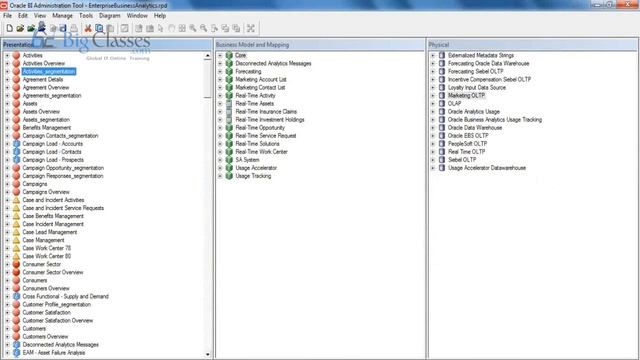Expand the Agreement Details node

pyautogui.click(x=7, y=80)
